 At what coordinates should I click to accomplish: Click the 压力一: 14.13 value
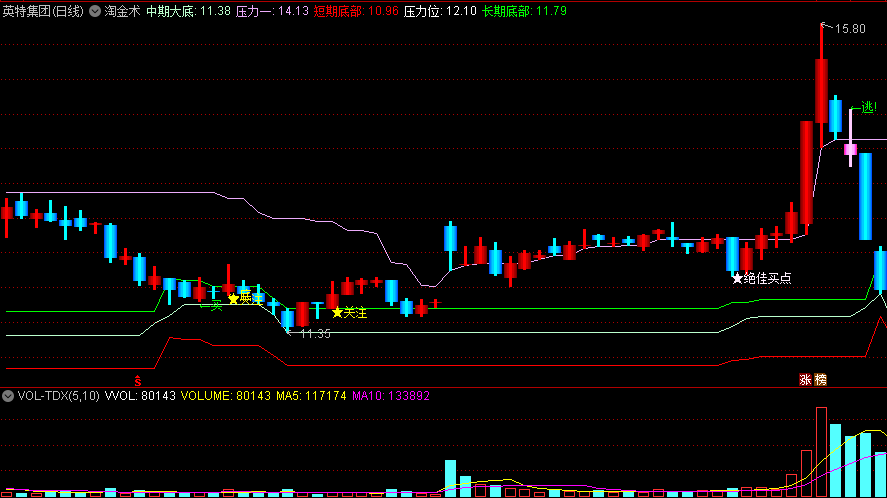272,11
